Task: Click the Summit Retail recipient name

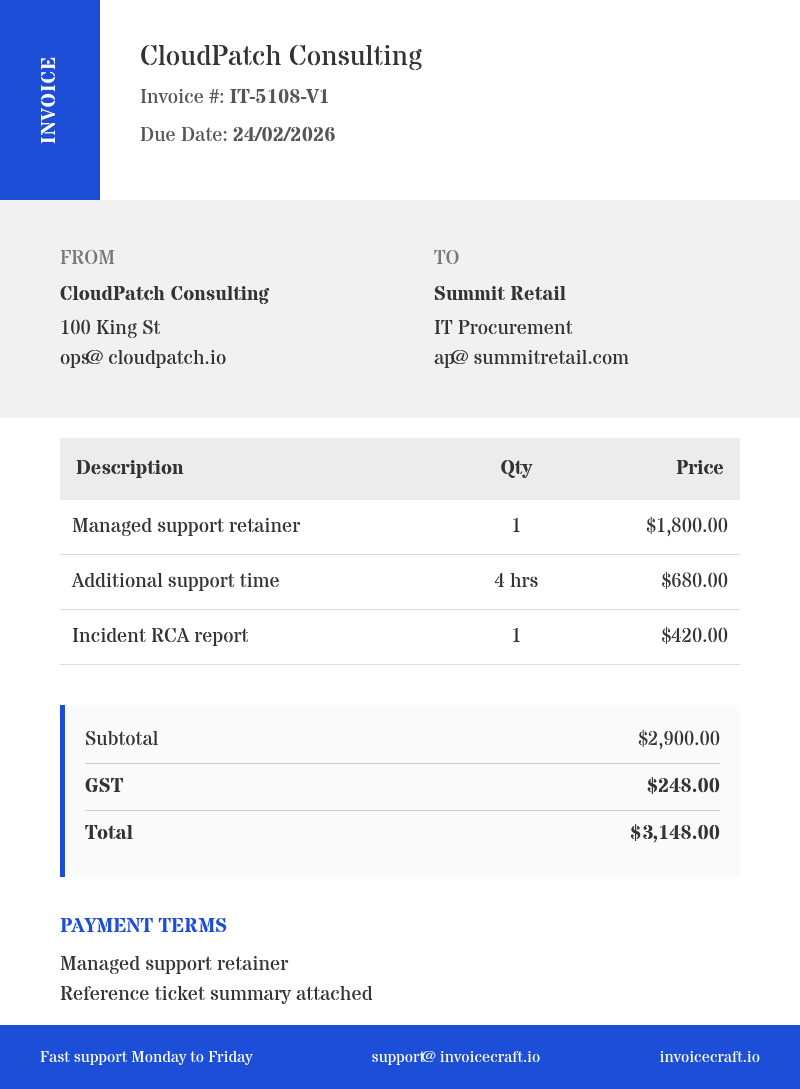Action: coord(500,294)
